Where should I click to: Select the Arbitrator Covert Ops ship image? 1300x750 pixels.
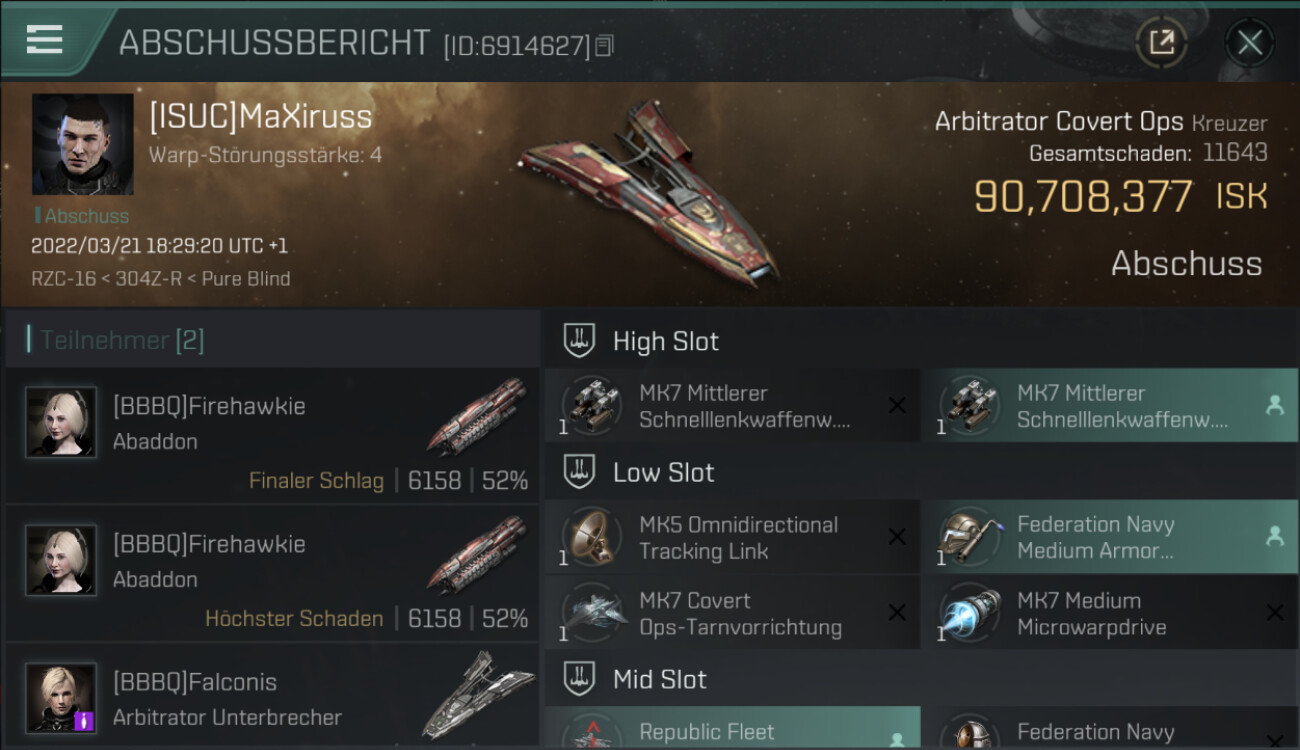[x=650, y=190]
